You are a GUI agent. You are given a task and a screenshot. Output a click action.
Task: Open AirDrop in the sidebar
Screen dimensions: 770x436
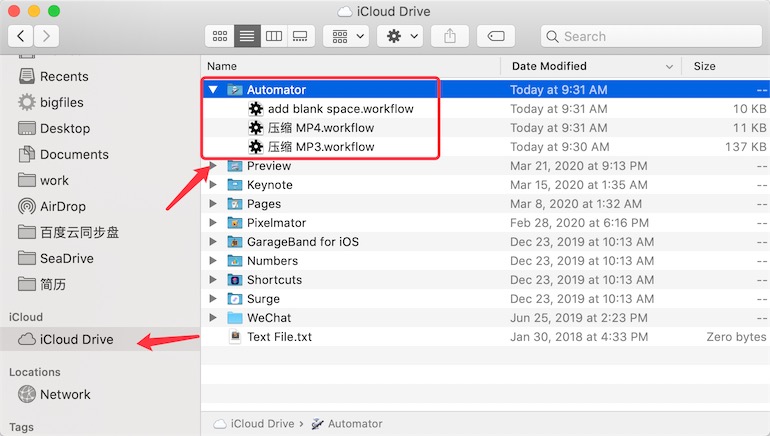click(x=63, y=206)
